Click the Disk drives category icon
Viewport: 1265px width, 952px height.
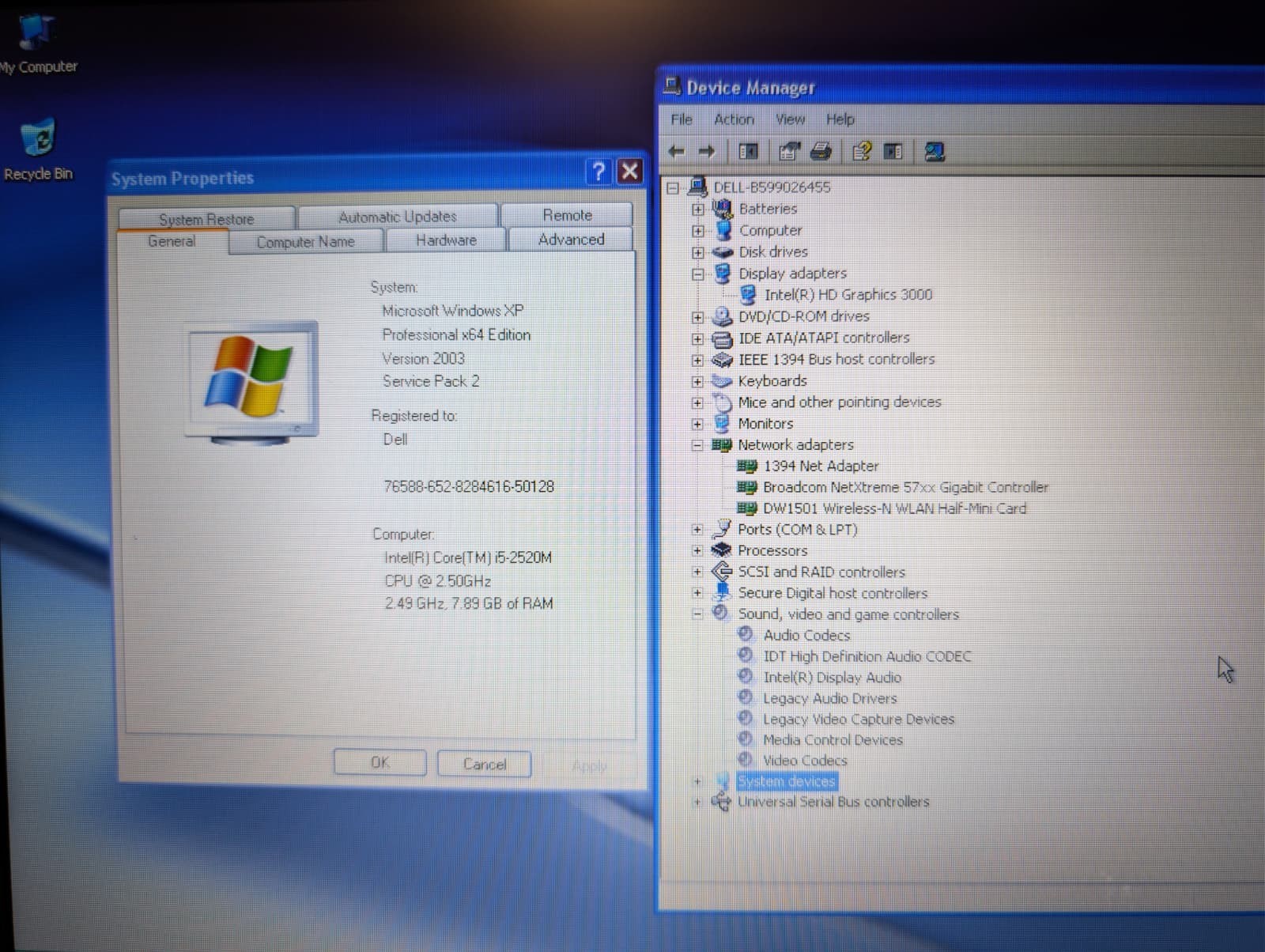[x=722, y=252]
